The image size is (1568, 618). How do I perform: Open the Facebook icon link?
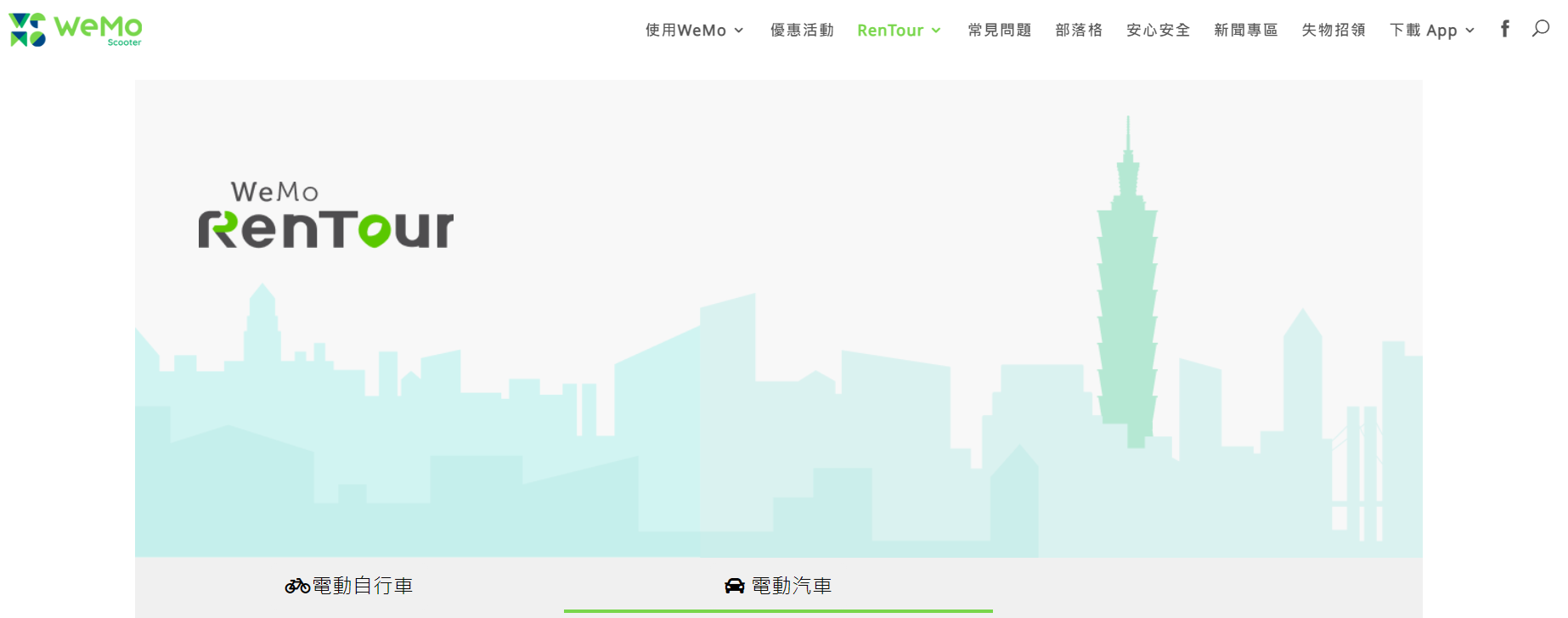click(x=1505, y=29)
